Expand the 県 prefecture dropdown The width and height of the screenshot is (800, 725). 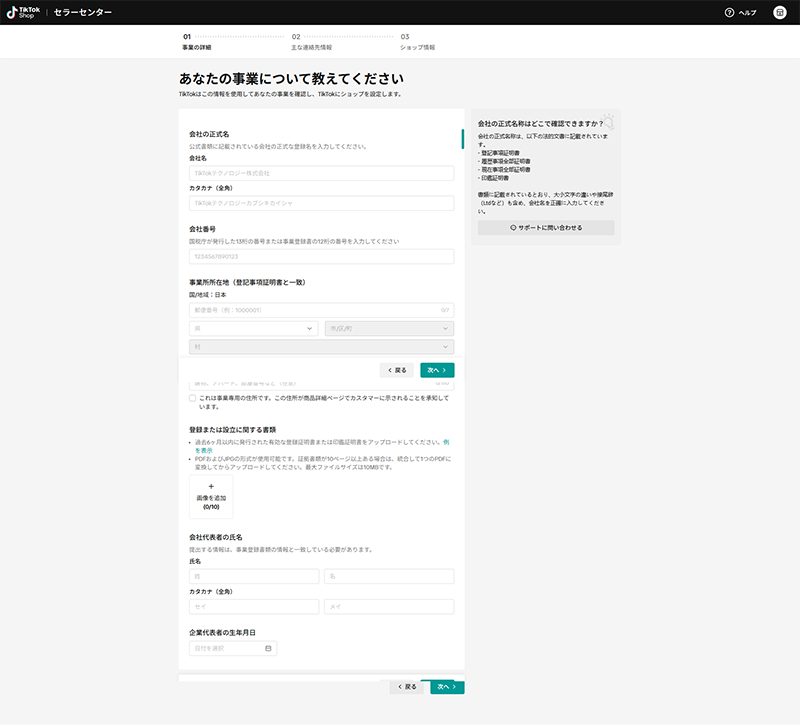click(253, 328)
